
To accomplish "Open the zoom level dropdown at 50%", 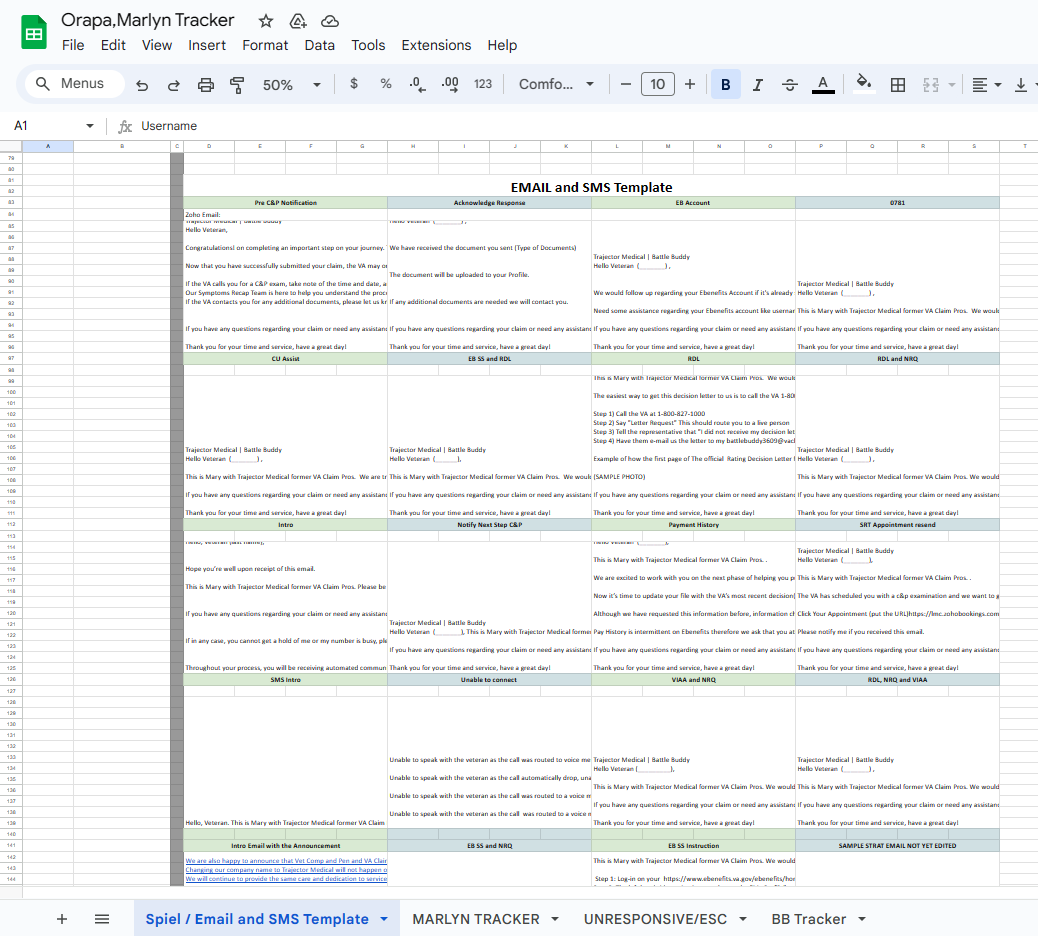I will point(292,85).
